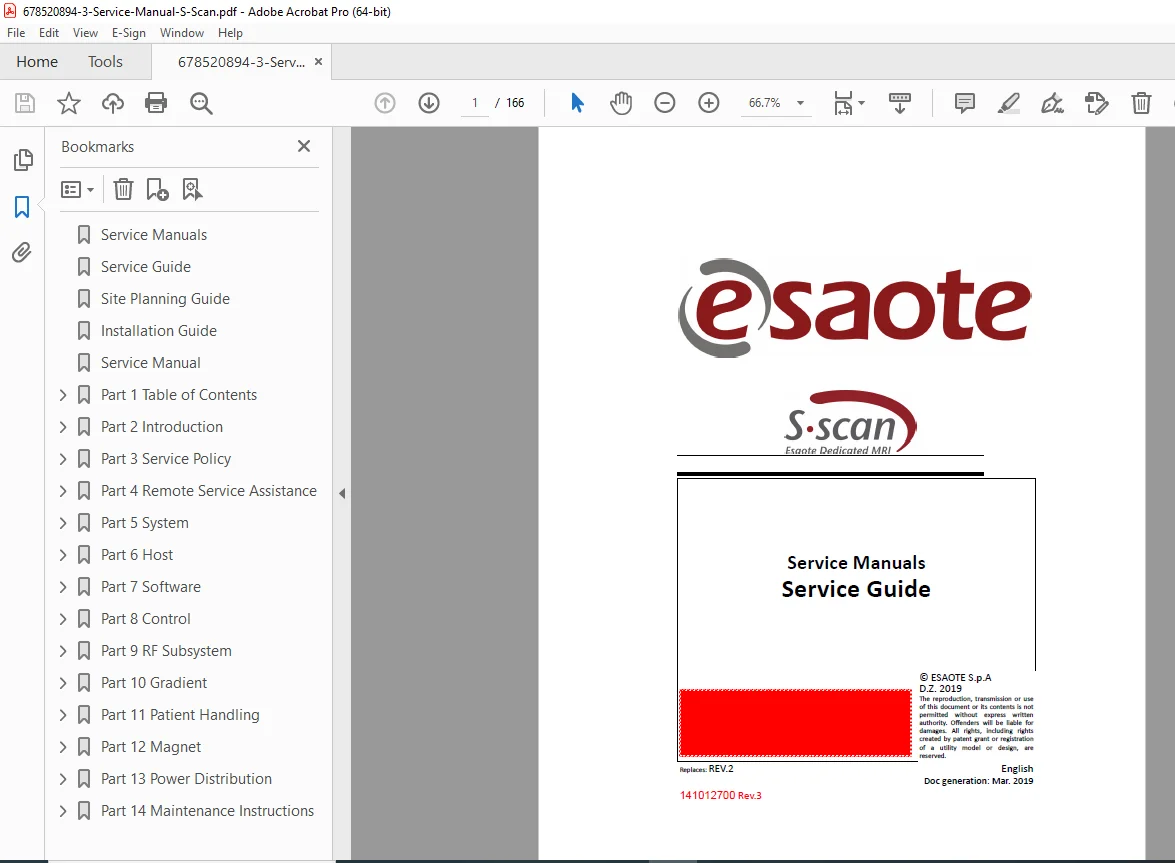Jump to Service Manuals bookmark
1175x863 pixels.
point(154,235)
